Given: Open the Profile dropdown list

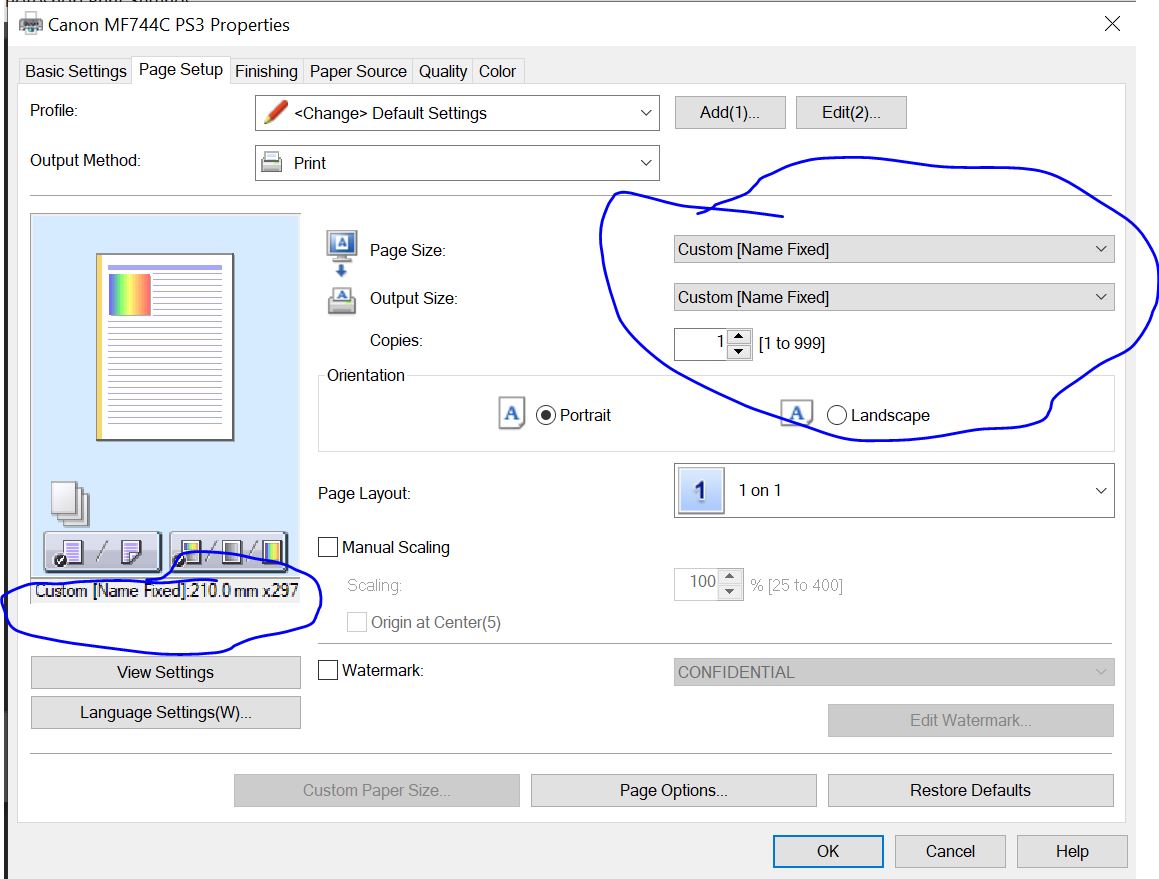Looking at the screenshot, I should pos(457,113).
